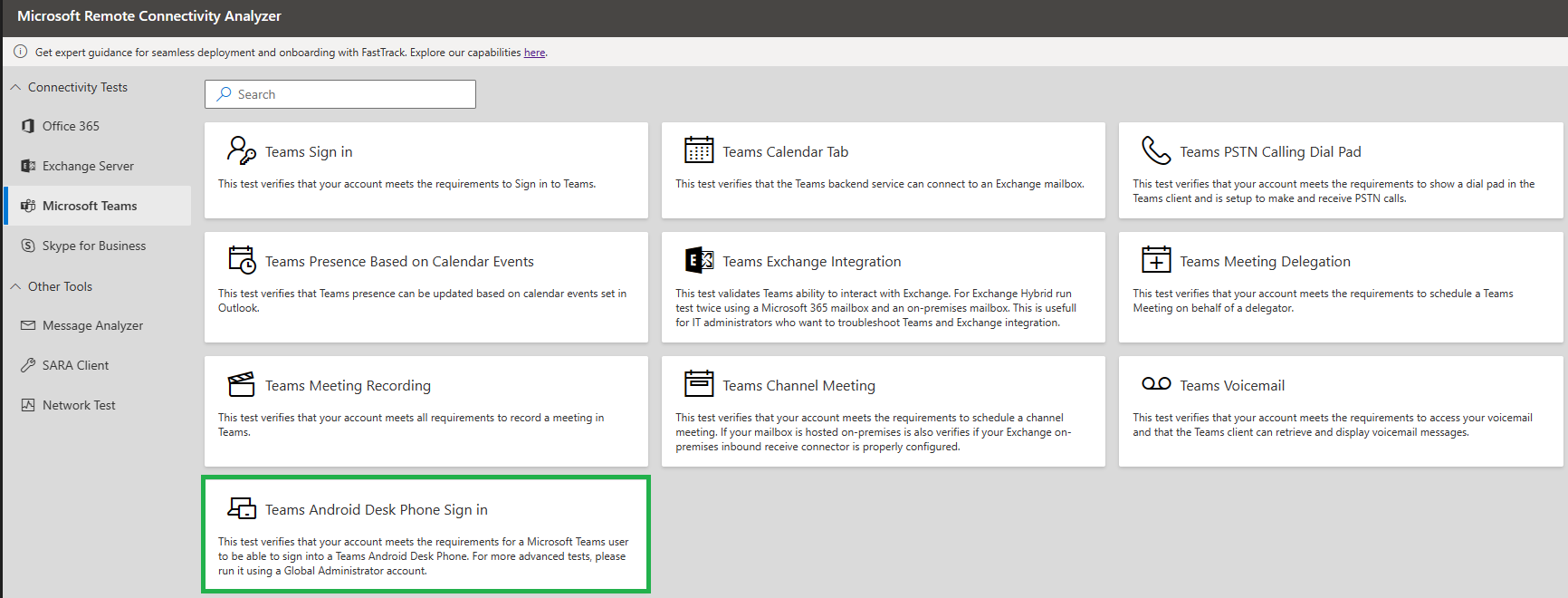Click the Microsoft Teams sidebar icon
This screenshot has width=1568, height=598.
[28, 206]
